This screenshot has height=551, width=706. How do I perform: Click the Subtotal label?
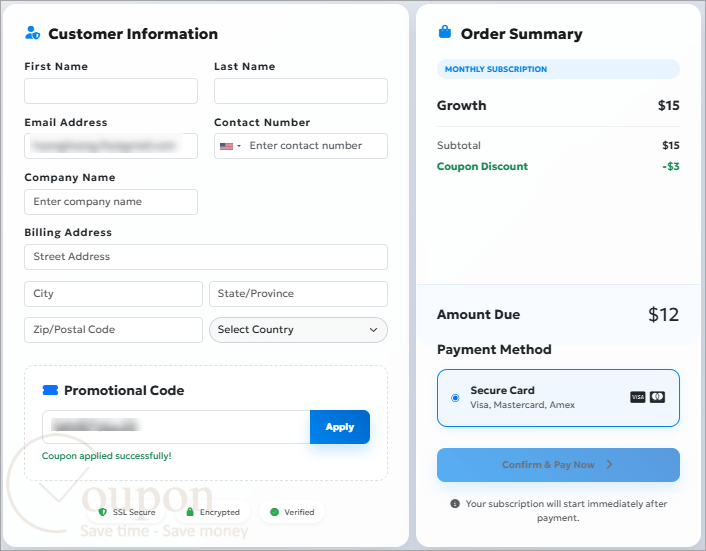tap(459, 145)
